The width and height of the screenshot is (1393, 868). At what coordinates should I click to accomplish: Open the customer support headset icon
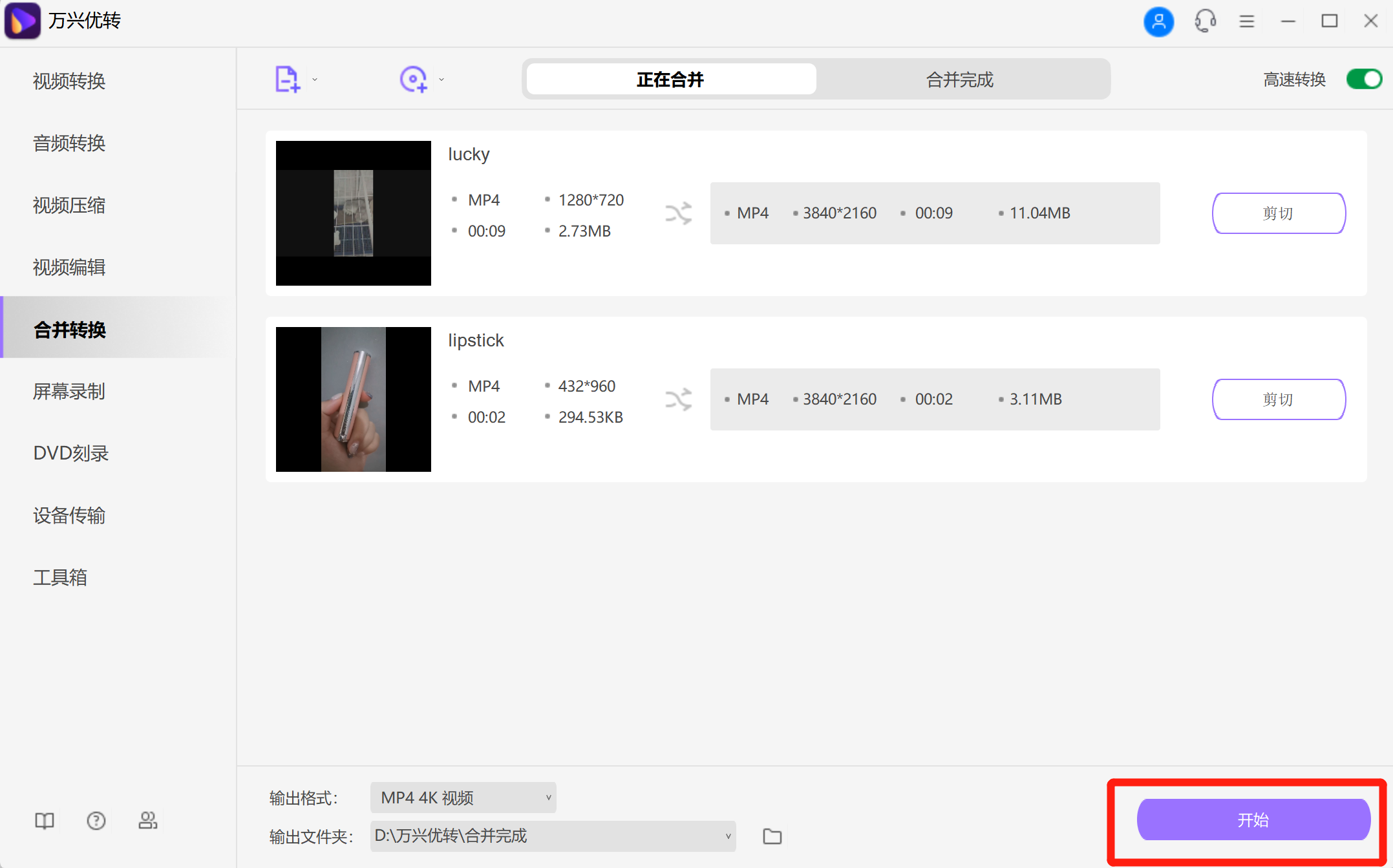coord(1205,21)
